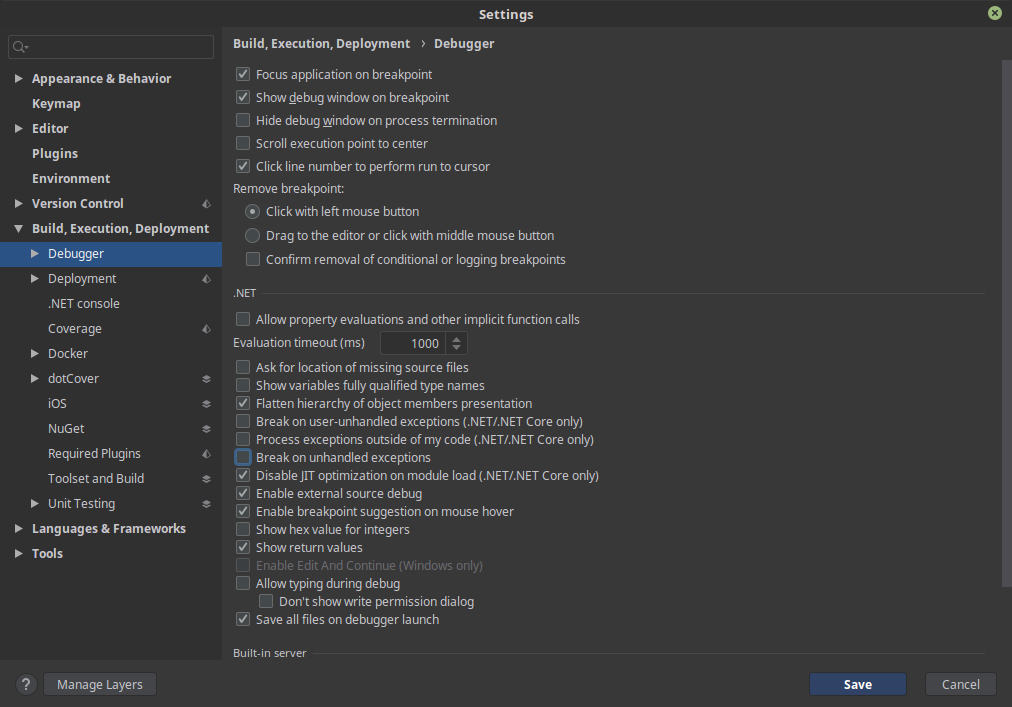Click the layer icon next to Required Plugins
The image size is (1012, 707).
click(206, 454)
